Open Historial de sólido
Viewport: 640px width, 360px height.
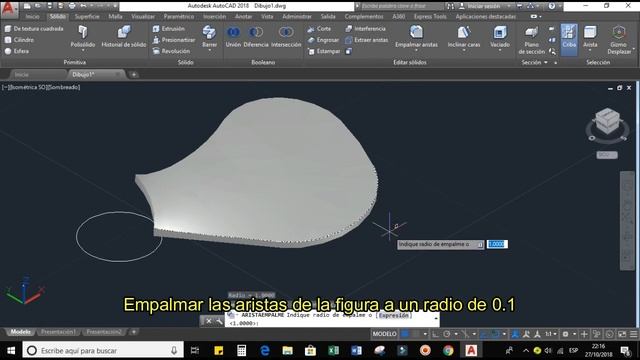tap(124, 36)
